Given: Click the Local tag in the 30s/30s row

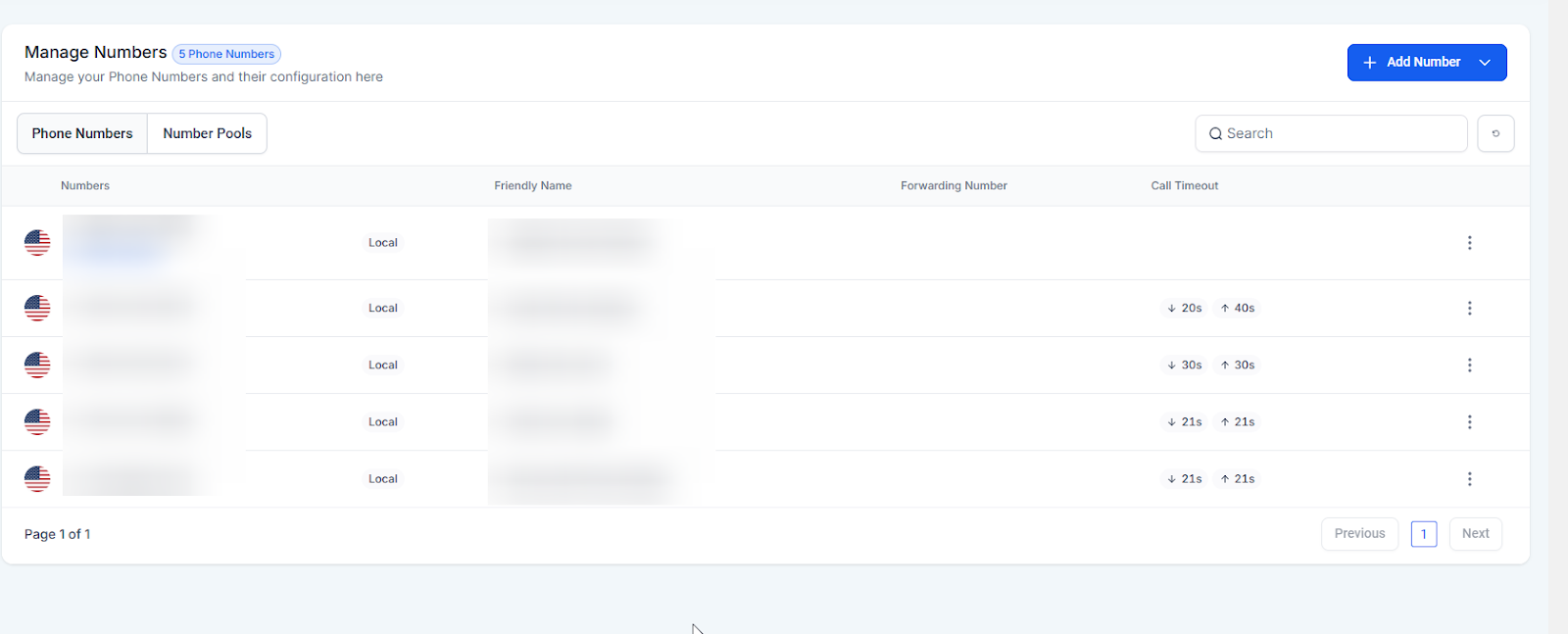Looking at the screenshot, I should click(383, 365).
